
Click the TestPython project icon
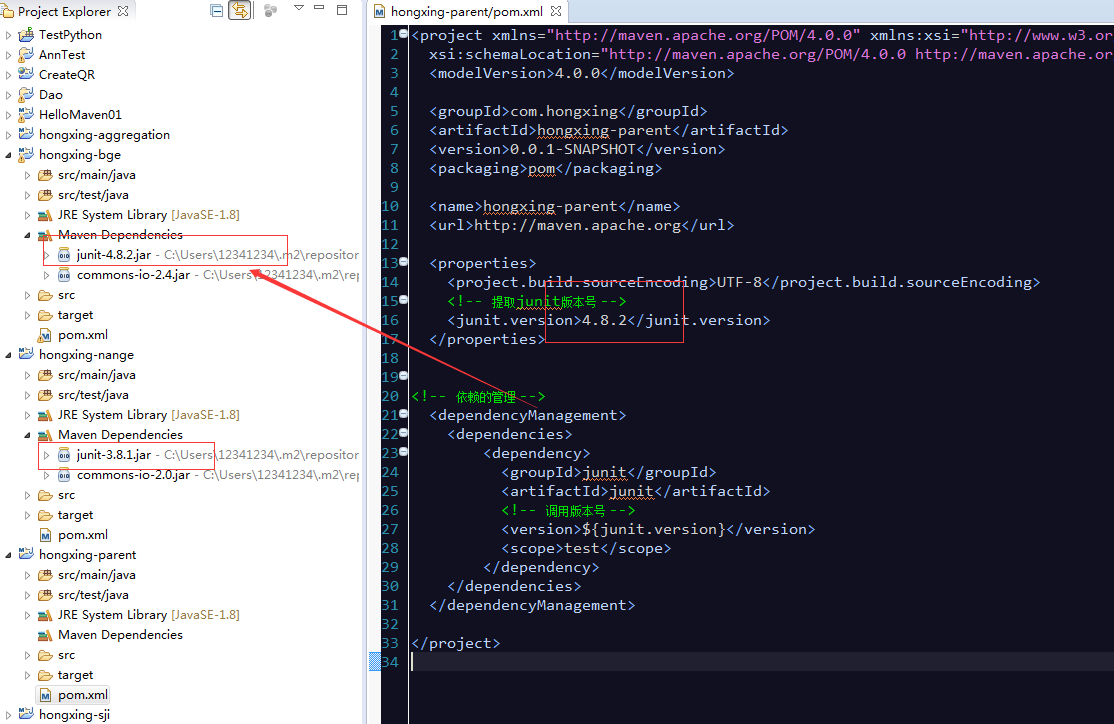coord(26,34)
